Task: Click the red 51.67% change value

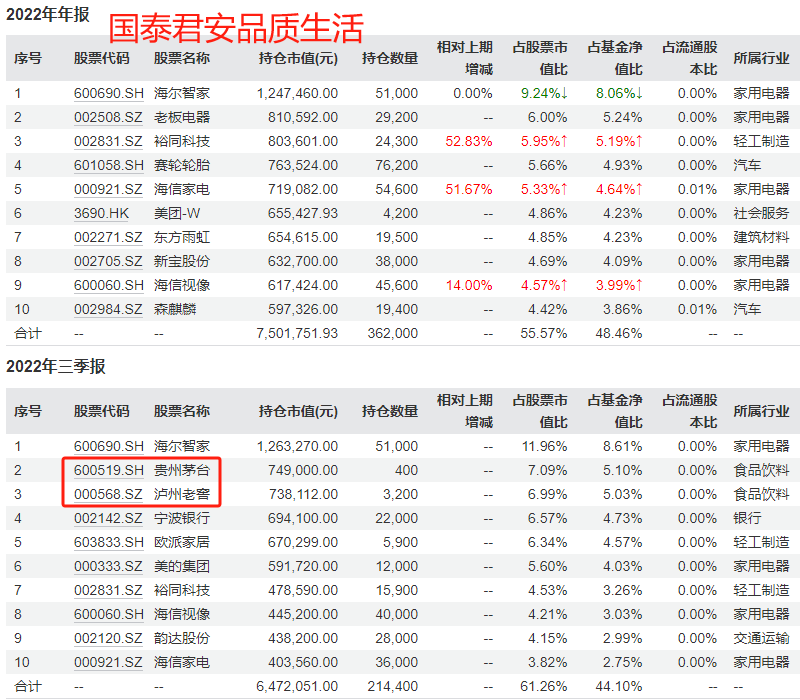Action: [469, 189]
